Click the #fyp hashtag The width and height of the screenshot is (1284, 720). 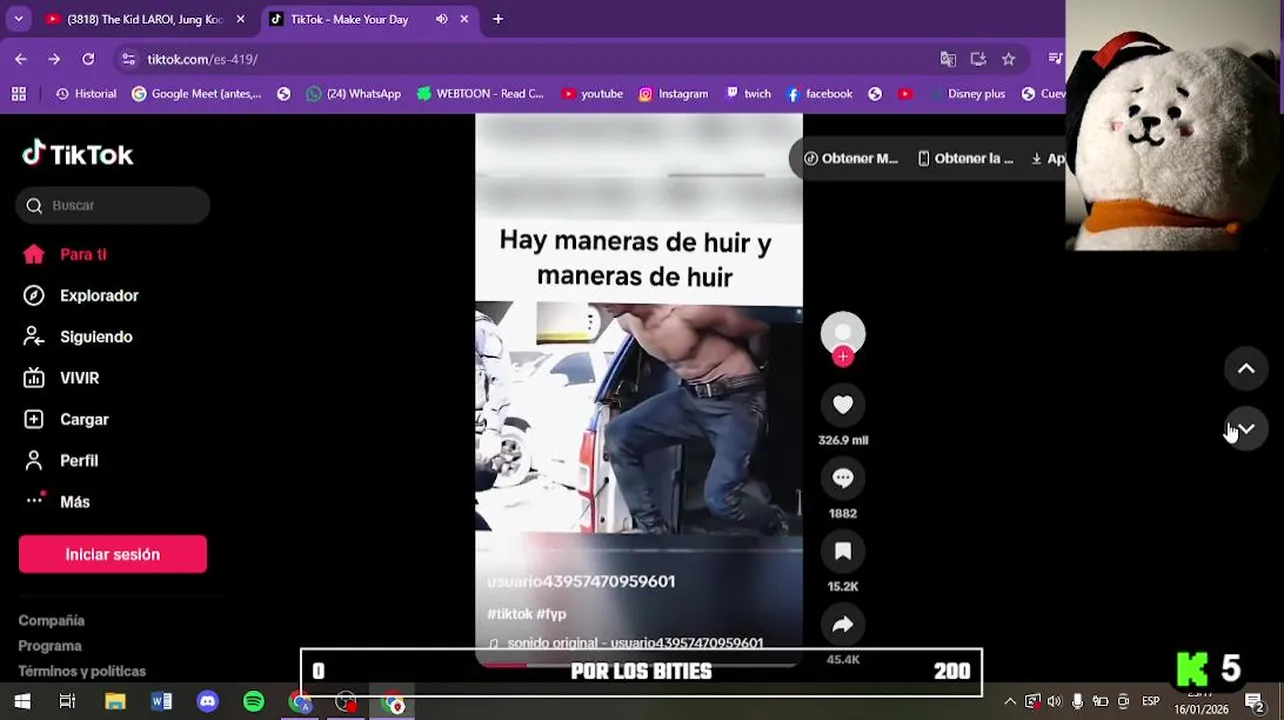(551, 613)
